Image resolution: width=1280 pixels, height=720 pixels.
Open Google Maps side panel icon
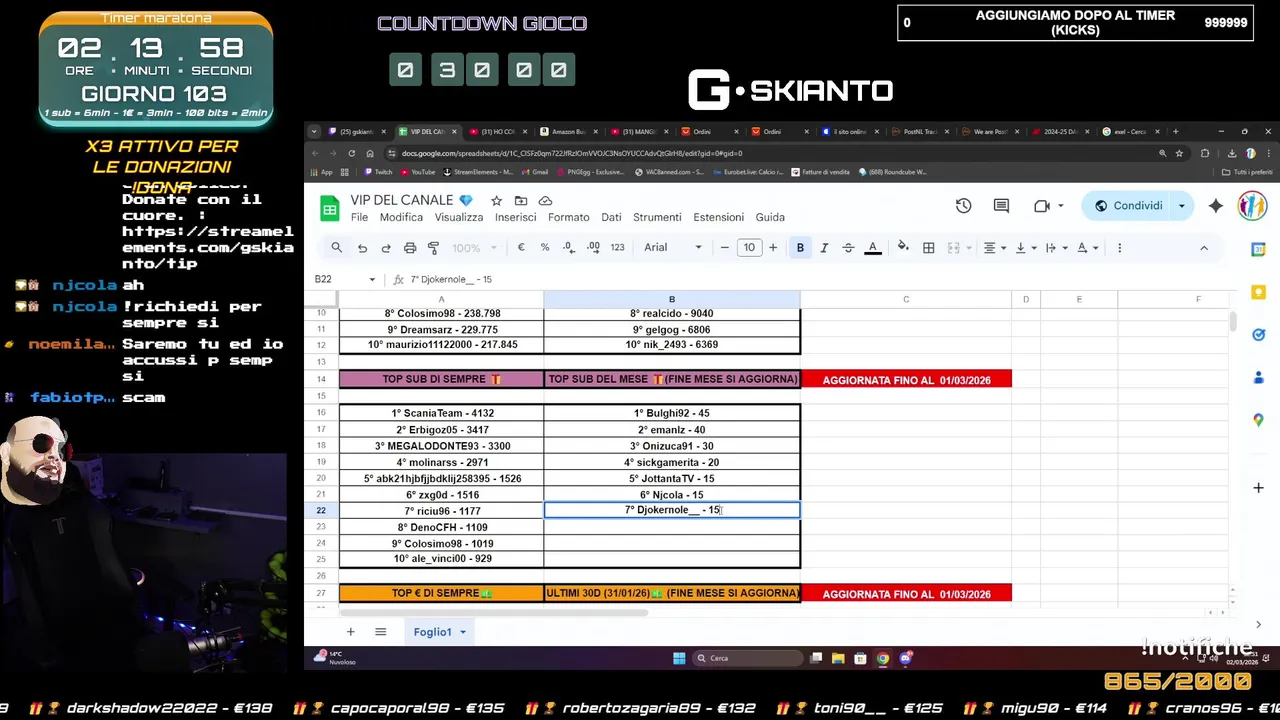point(1258,421)
